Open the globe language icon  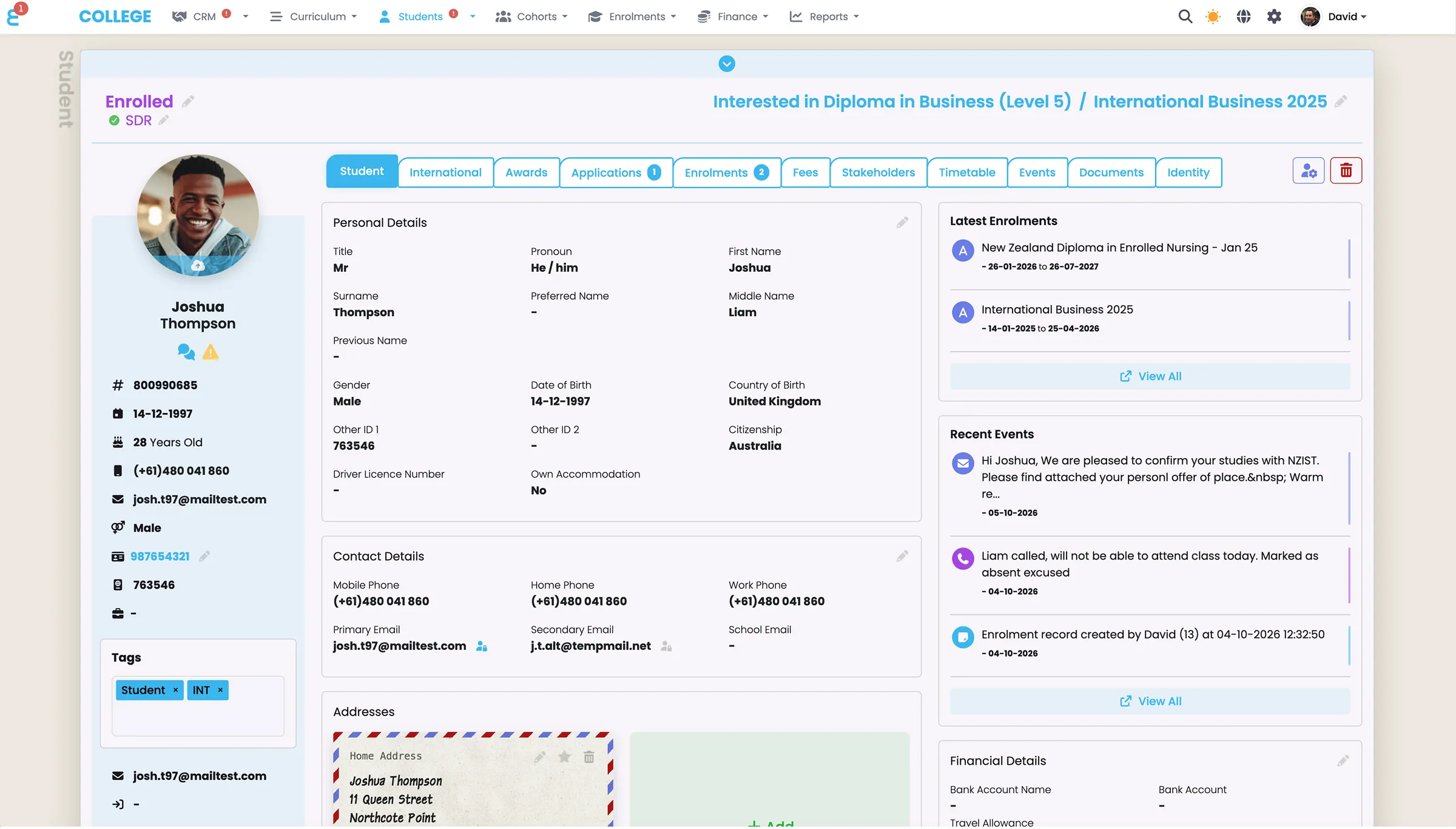click(x=1244, y=16)
